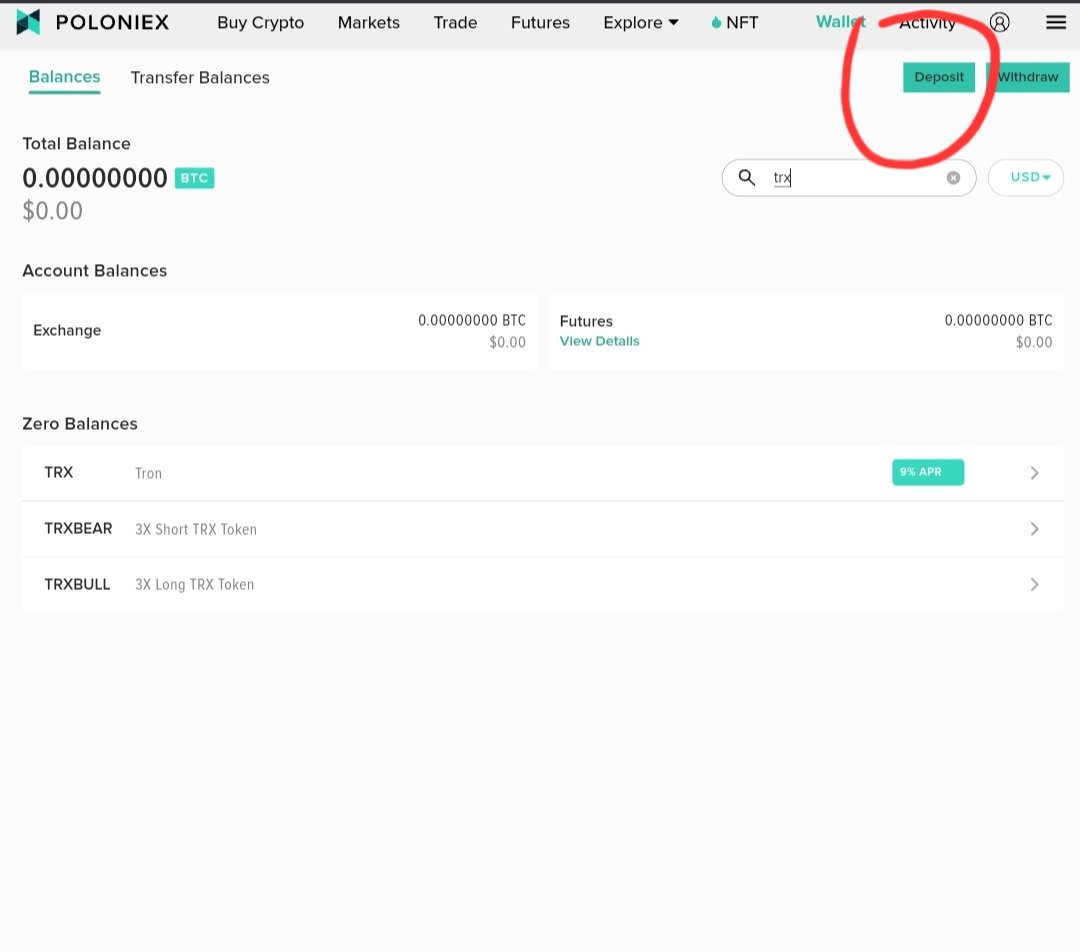1080x952 pixels.
Task: Open the Markets page
Action: 368,23
